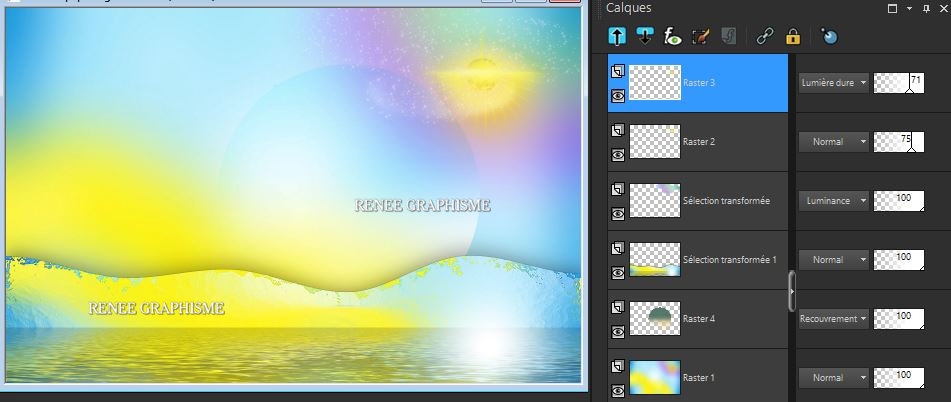Click the Sélection transformée layer name
The width and height of the screenshot is (951, 402).
[726, 200]
